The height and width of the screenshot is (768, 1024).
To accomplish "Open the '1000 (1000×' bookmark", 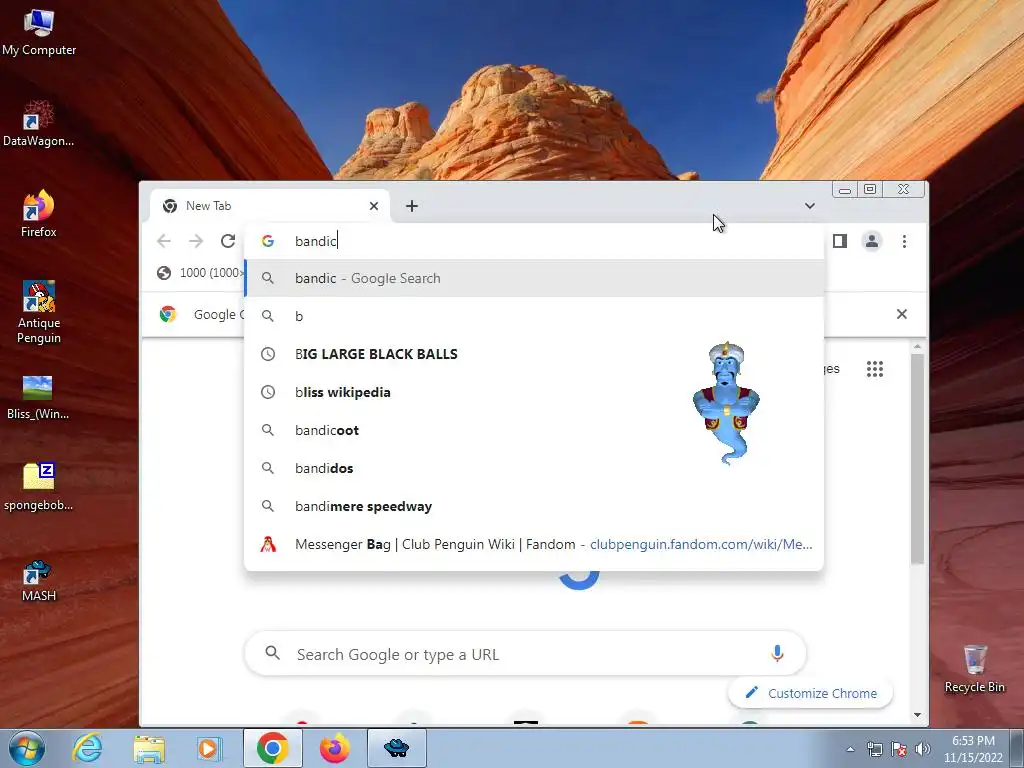I will (x=200, y=272).
